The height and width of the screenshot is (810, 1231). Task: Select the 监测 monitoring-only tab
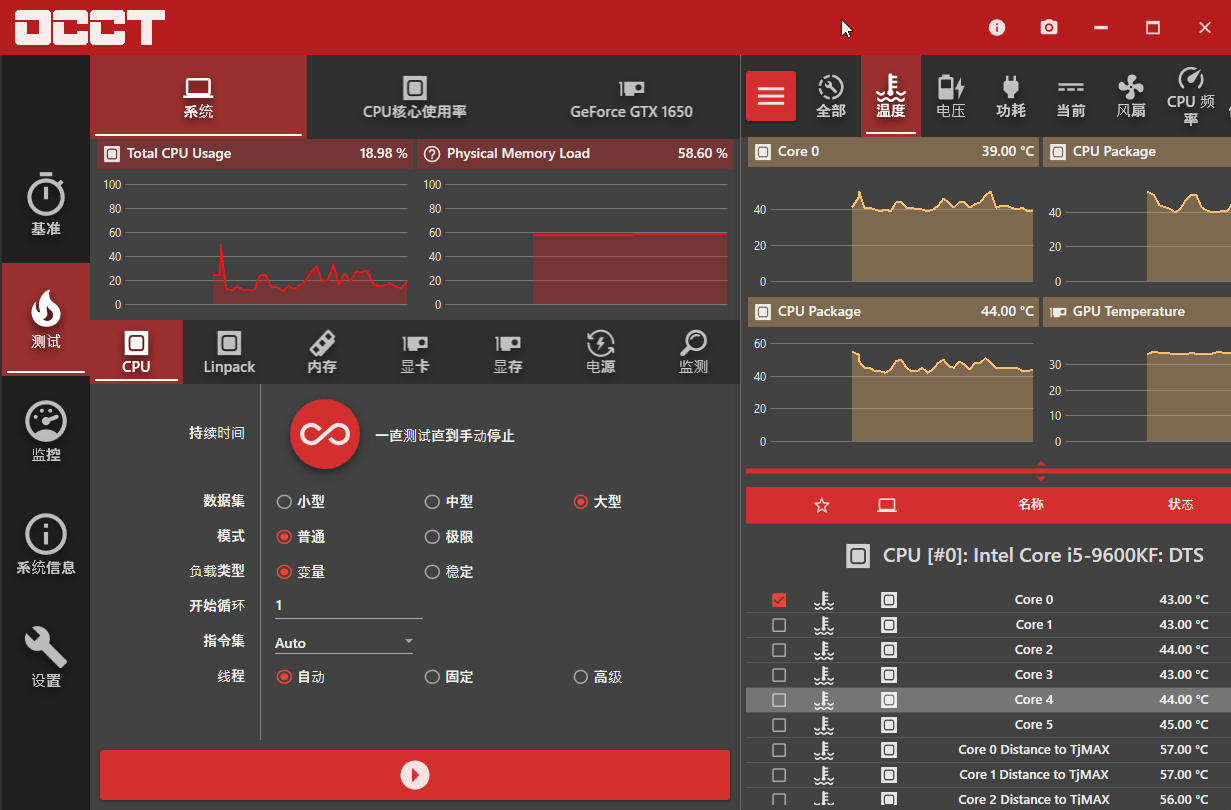693,351
